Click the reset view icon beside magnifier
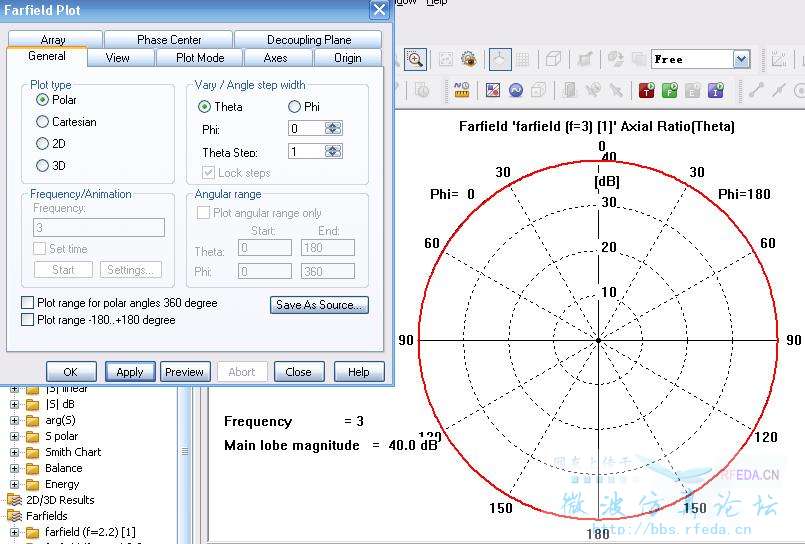The image size is (805, 544). (x=446, y=60)
